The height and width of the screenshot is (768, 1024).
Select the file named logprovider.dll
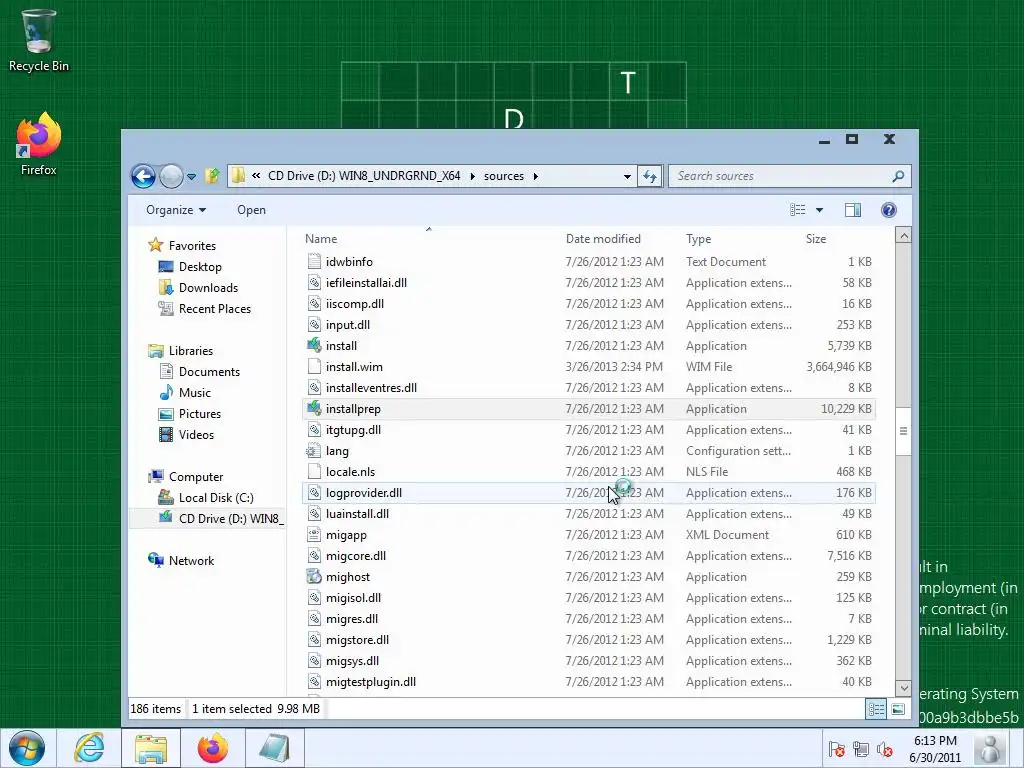pyautogui.click(x=364, y=492)
